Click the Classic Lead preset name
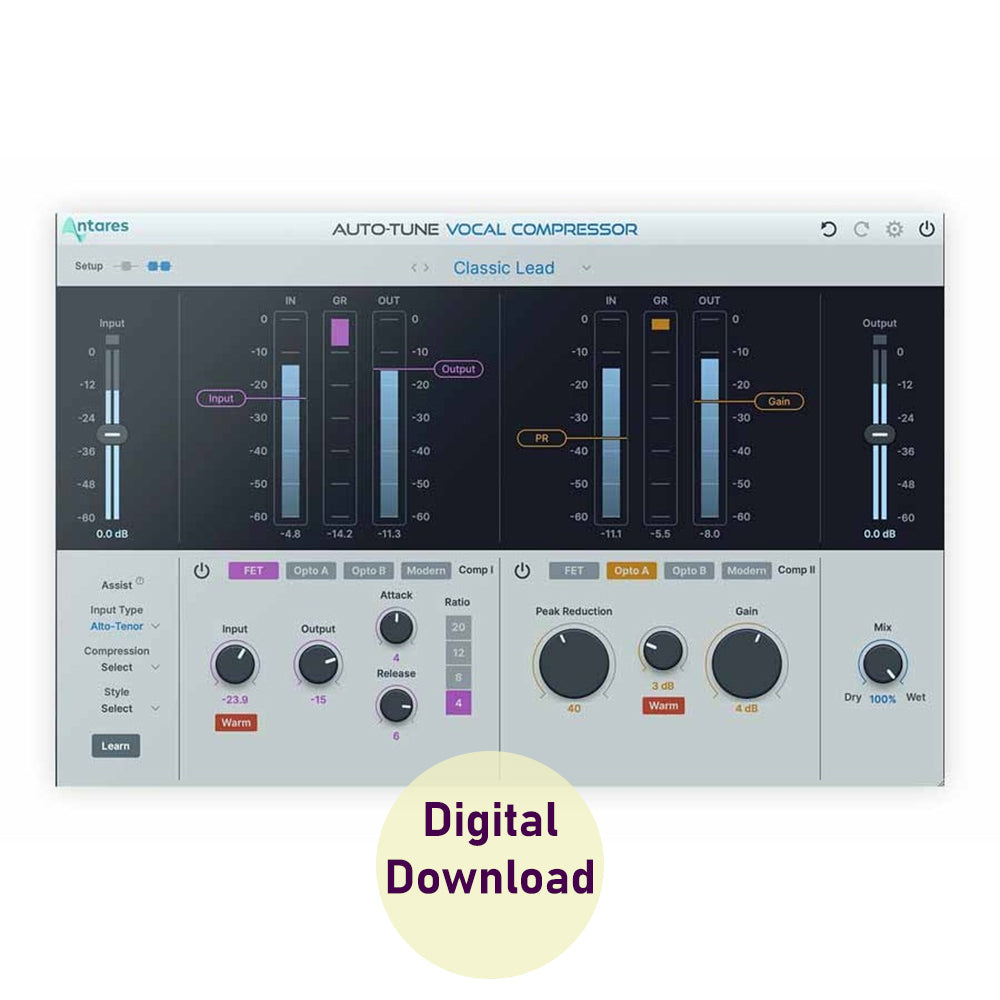1000x1000 pixels. 504,268
